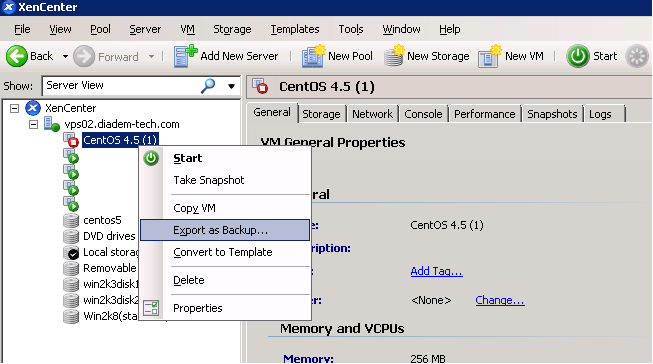This screenshot has width=653, height=364.
Task: Select Export as Backup... menu entry
Action: 225,230
